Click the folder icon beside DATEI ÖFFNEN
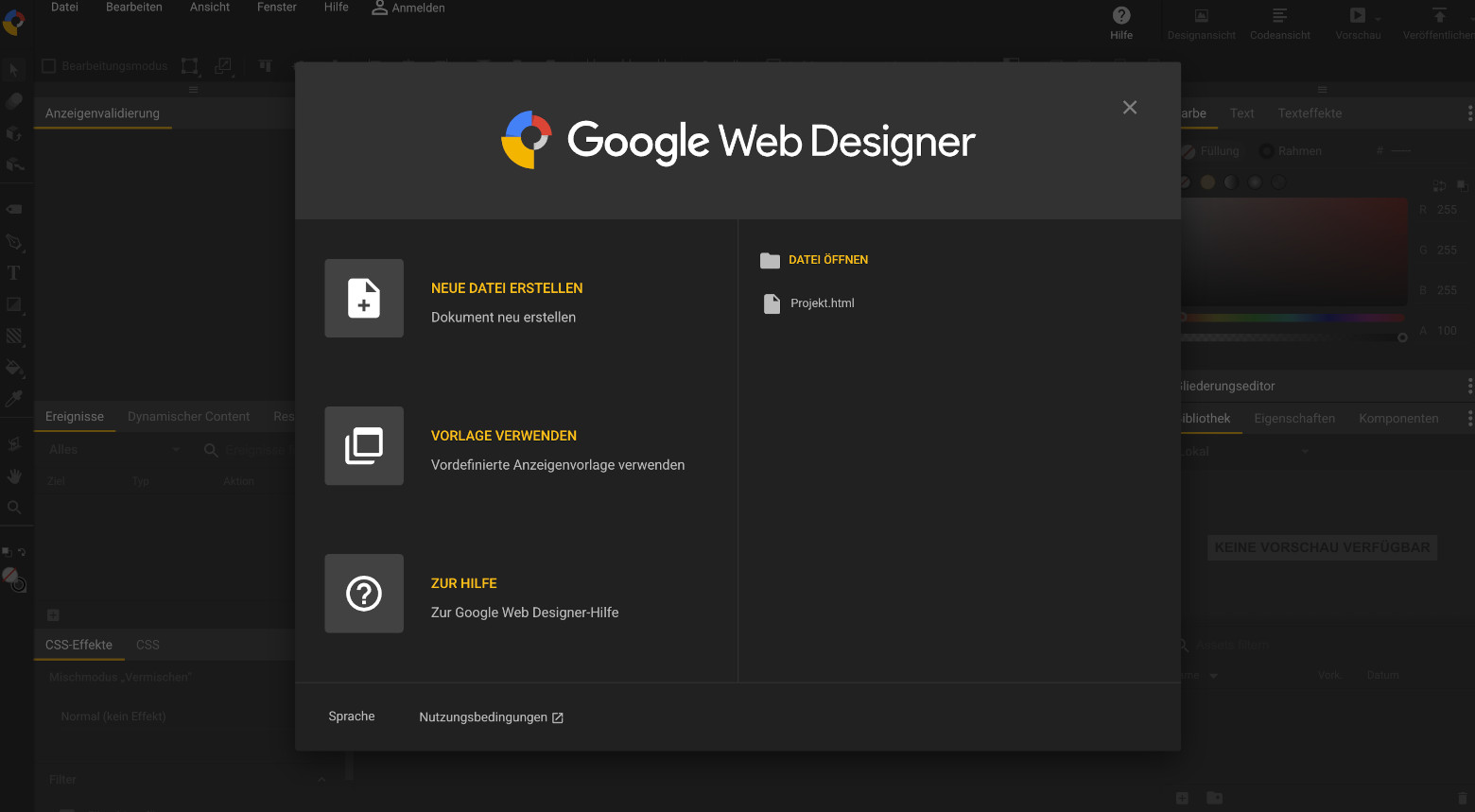The height and width of the screenshot is (812, 1475). [x=770, y=260]
